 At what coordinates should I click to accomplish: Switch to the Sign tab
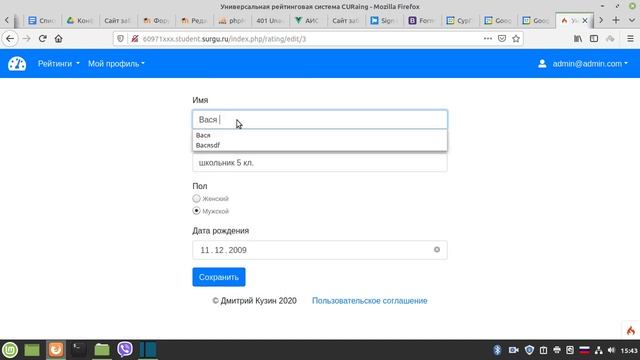(383, 20)
